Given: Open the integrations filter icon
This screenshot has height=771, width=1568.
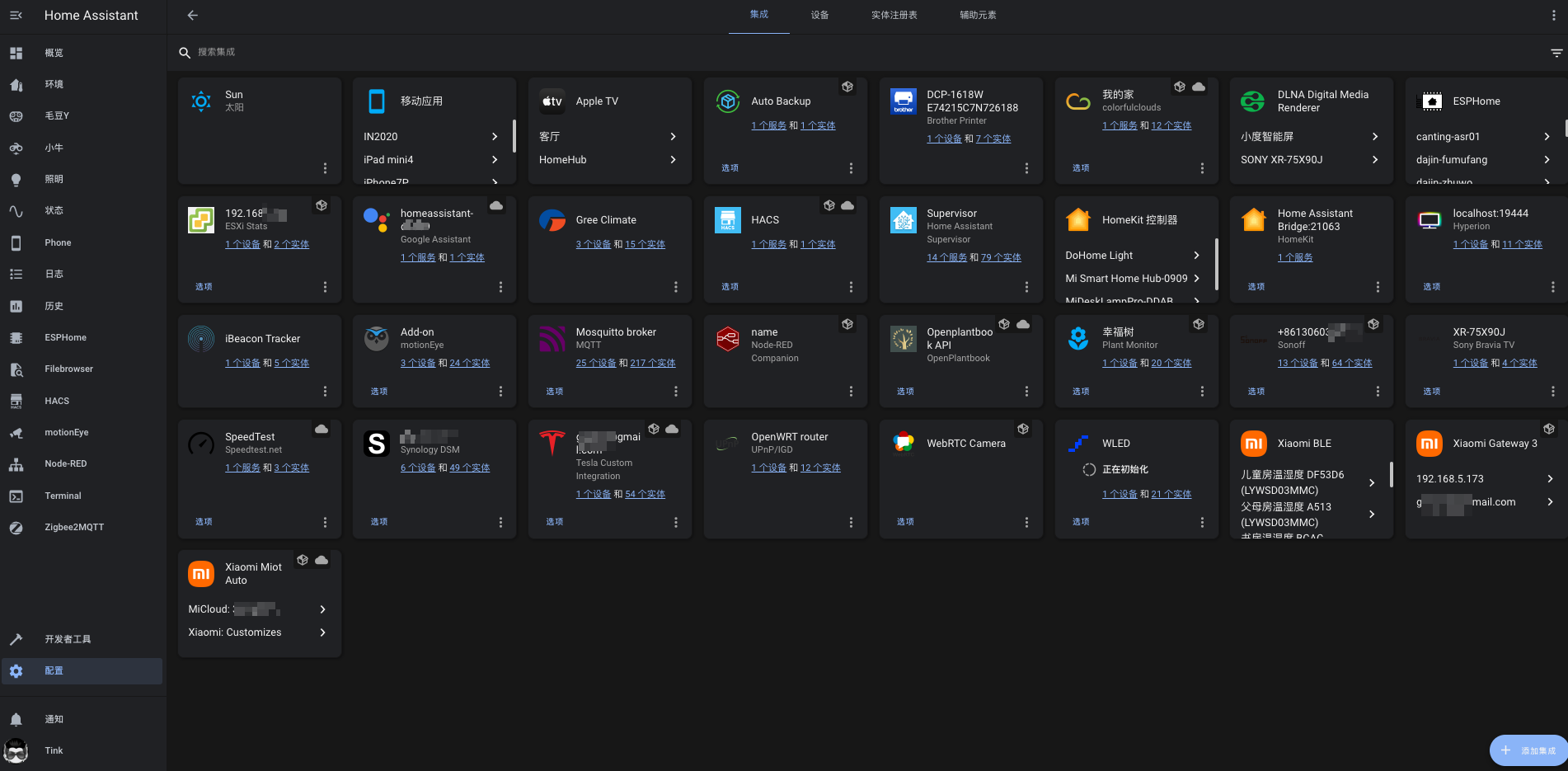Looking at the screenshot, I should (x=1556, y=53).
